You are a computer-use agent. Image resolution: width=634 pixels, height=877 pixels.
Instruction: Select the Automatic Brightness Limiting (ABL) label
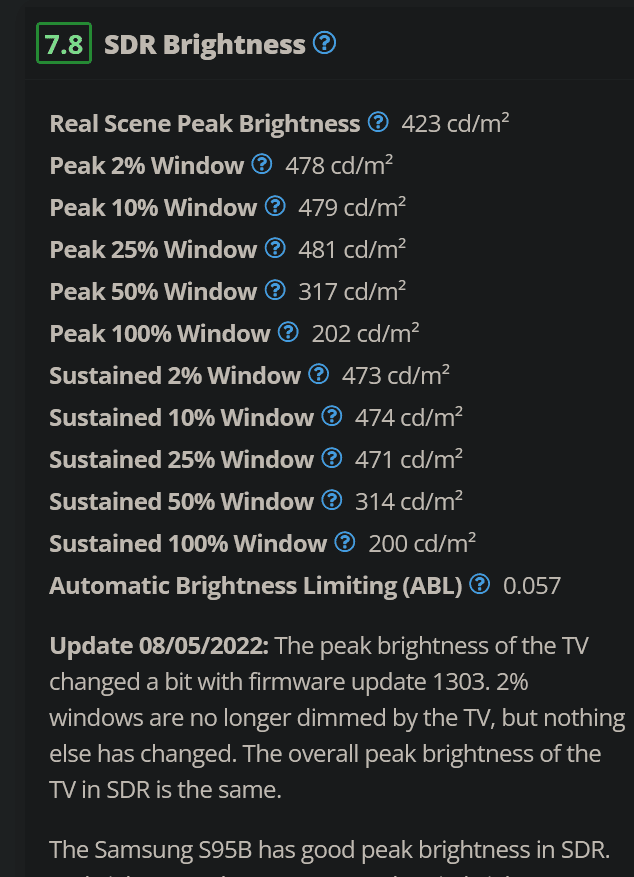point(256,586)
